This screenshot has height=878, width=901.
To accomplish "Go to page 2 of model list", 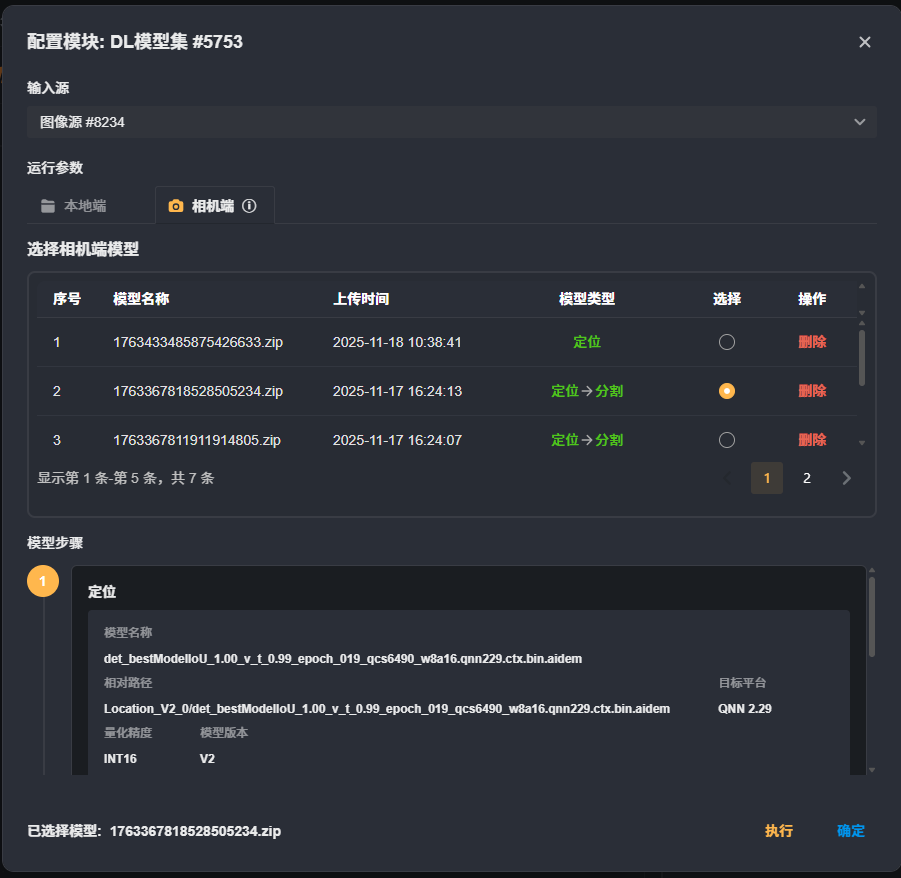I will tap(807, 478).
